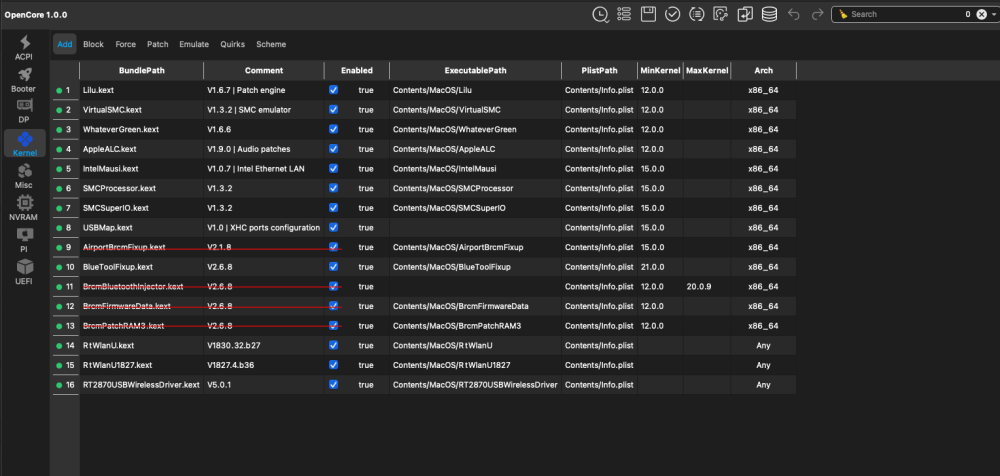Switch to the Add tab
1000x476 pixels.
coord(65,44)
